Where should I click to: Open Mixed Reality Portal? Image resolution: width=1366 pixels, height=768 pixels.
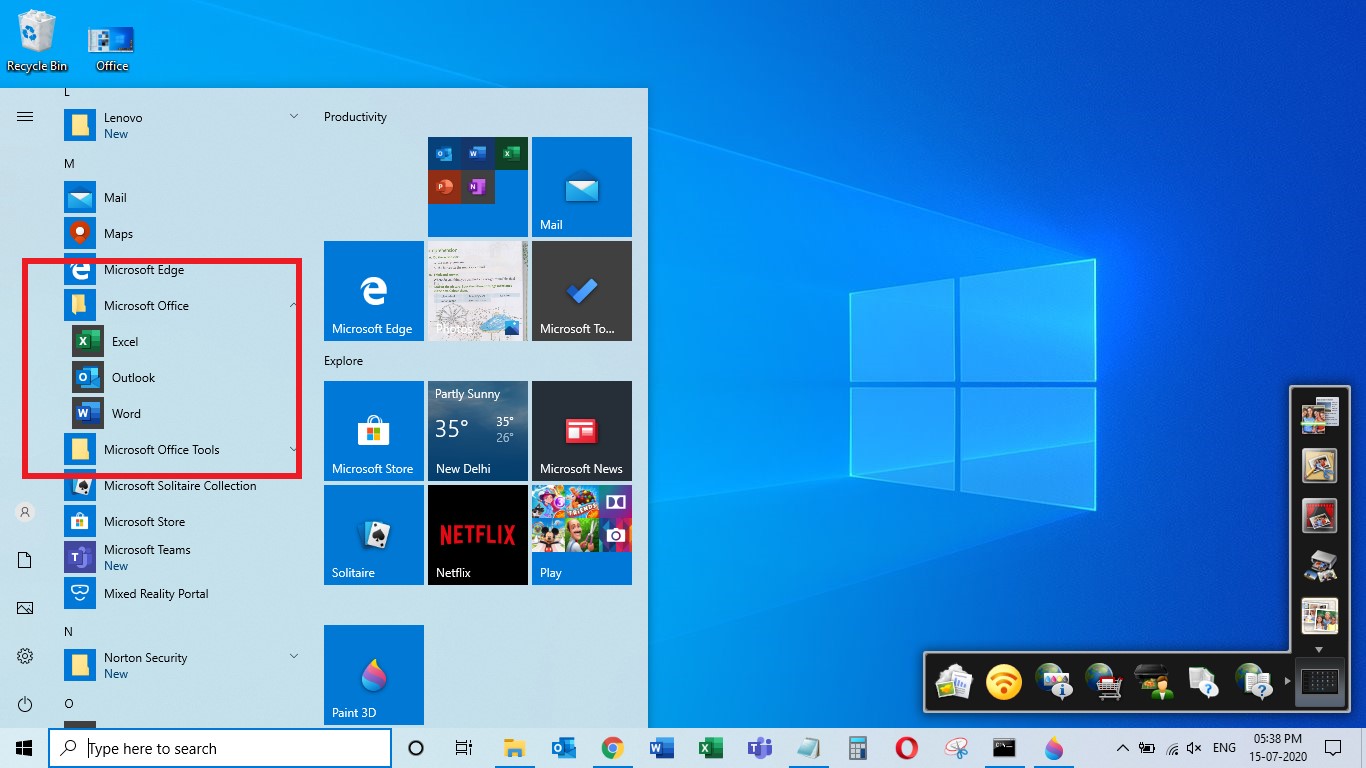tap(182, 594)
